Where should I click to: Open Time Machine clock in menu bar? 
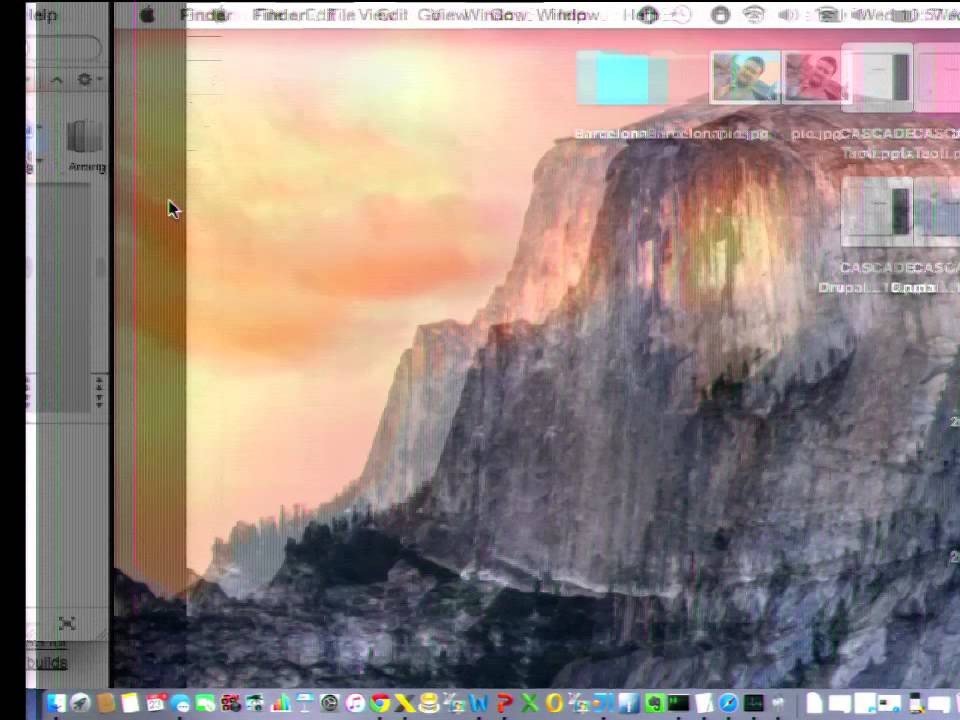[681, 14]
